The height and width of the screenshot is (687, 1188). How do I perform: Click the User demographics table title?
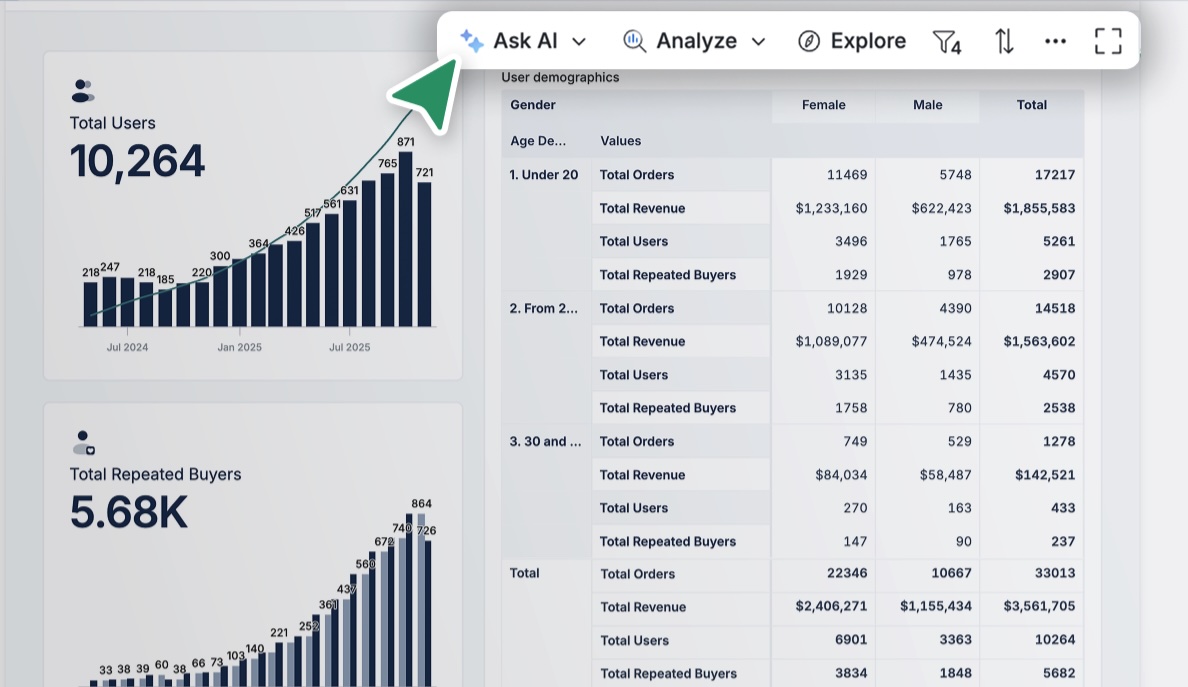tap(561, 77)
